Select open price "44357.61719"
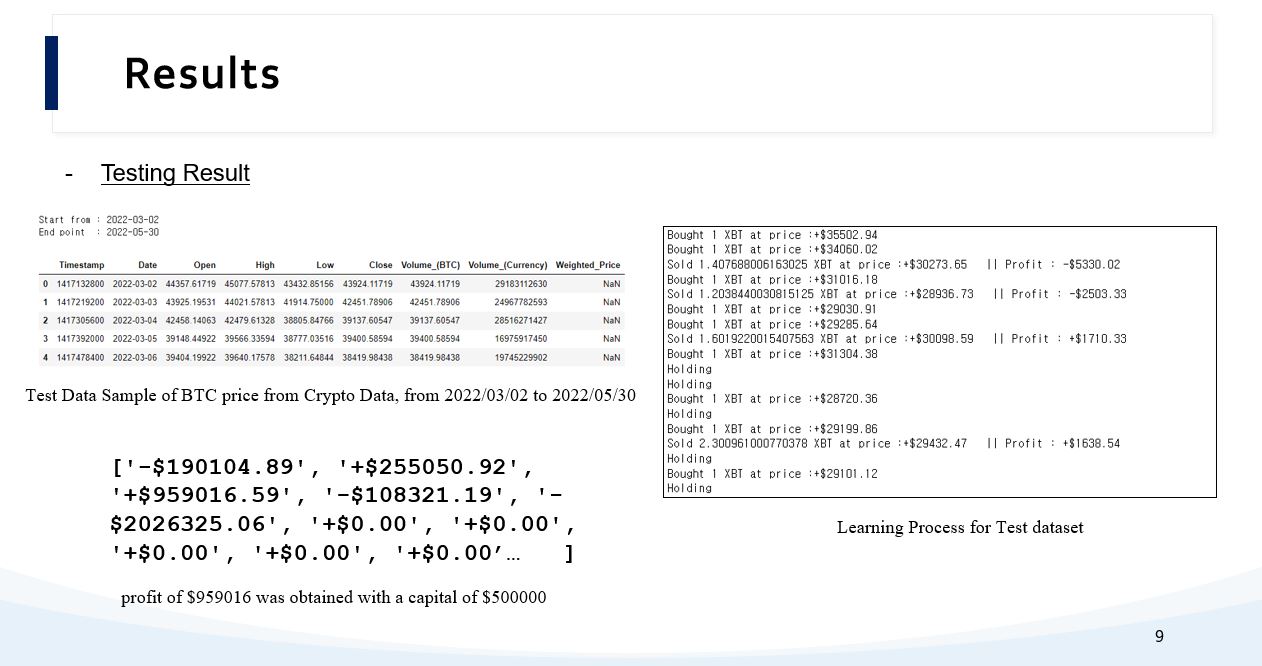The height and width of the screenshot is (666, 1262). (x=191, y=284)
